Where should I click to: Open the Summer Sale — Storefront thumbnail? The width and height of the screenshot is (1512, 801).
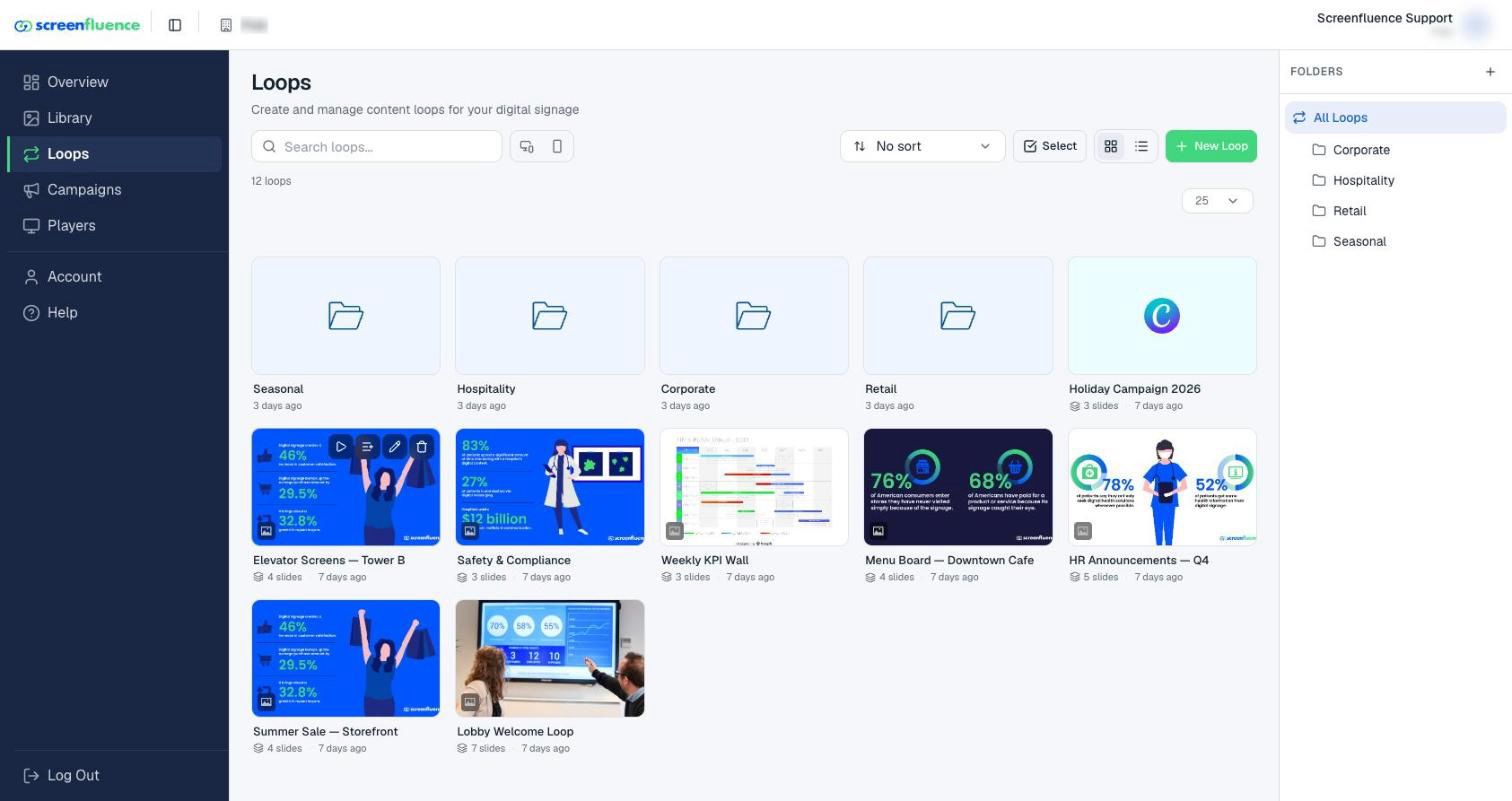[346, 658]
